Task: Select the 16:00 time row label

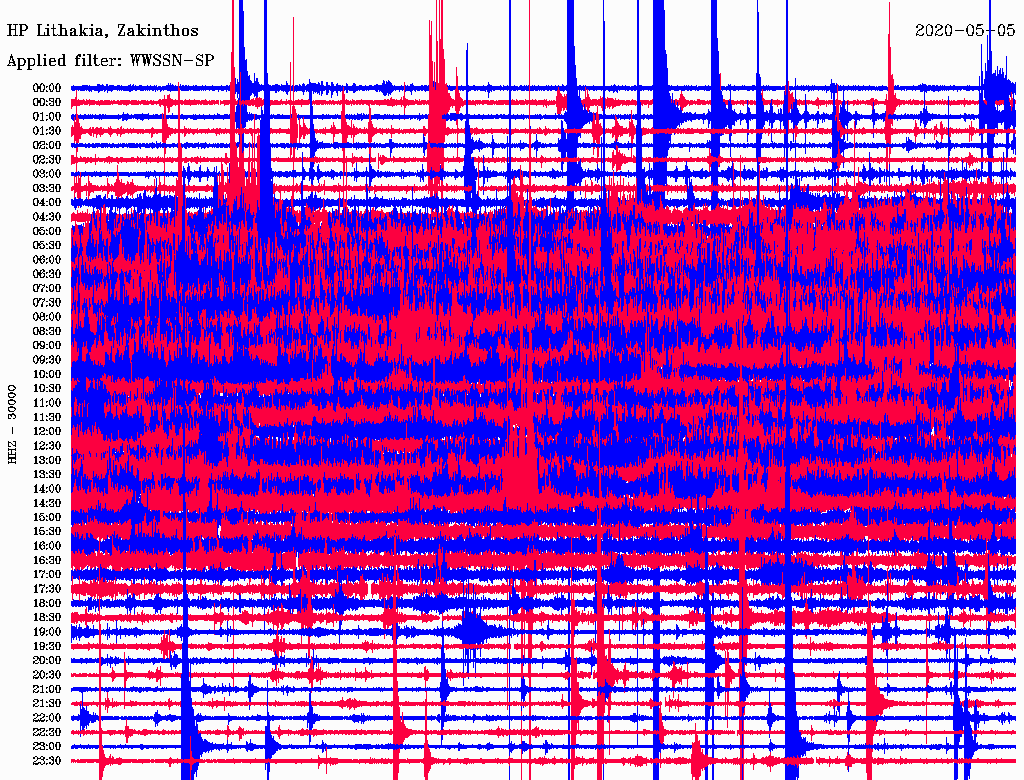Action: click(x=47, y=546)
